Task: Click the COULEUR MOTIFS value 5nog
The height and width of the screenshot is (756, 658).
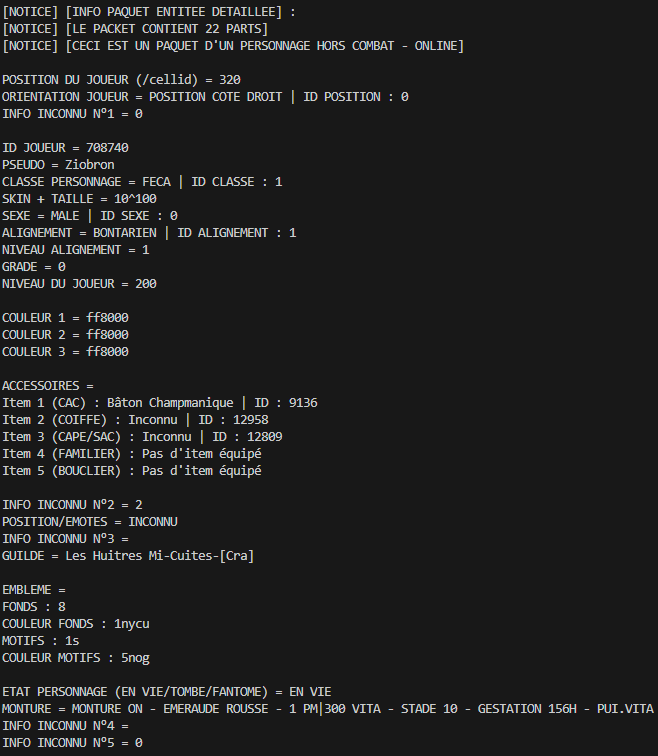Action: click(135, 658)
